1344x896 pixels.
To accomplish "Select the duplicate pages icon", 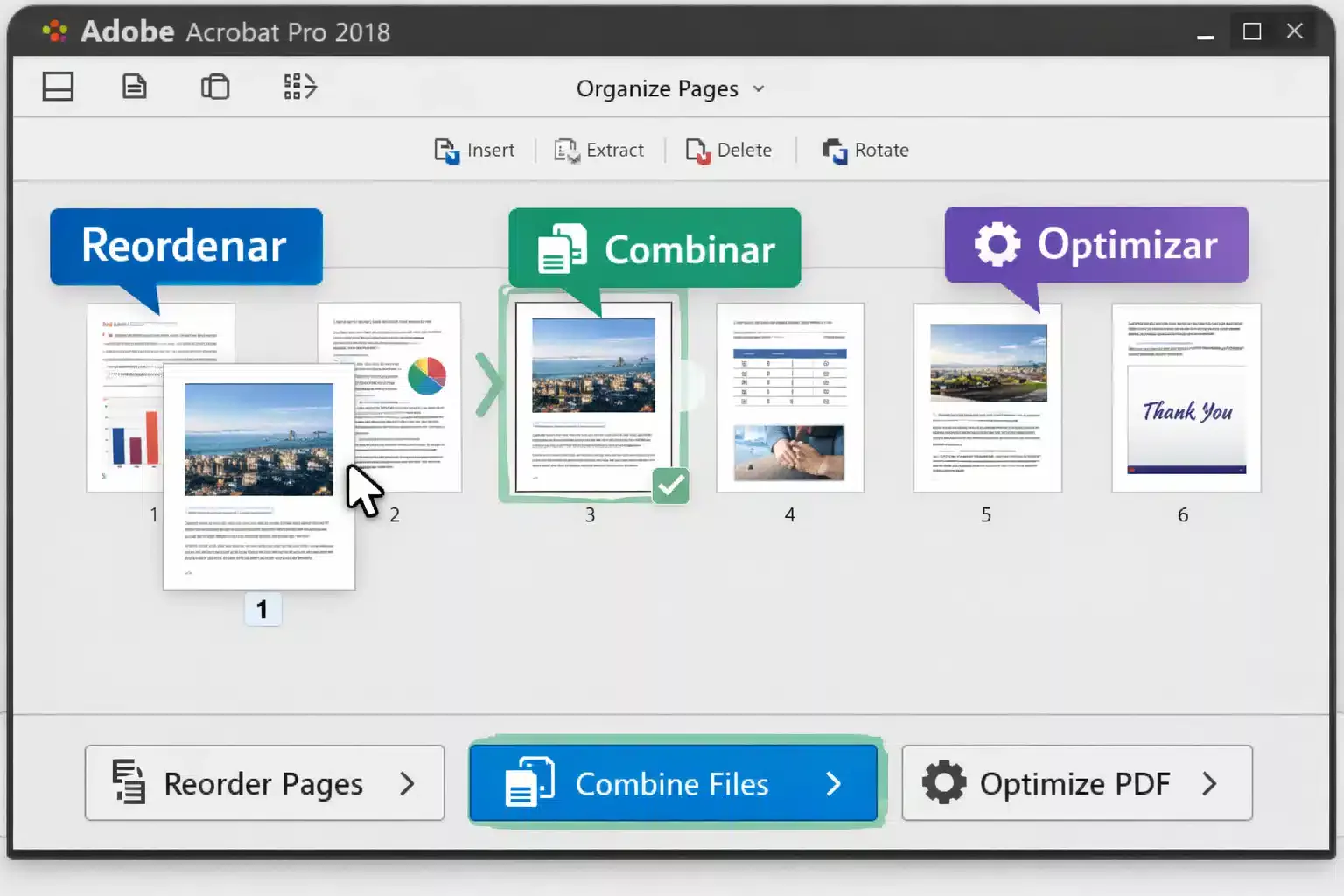I will pyautogui.click(x=215, y=87).
